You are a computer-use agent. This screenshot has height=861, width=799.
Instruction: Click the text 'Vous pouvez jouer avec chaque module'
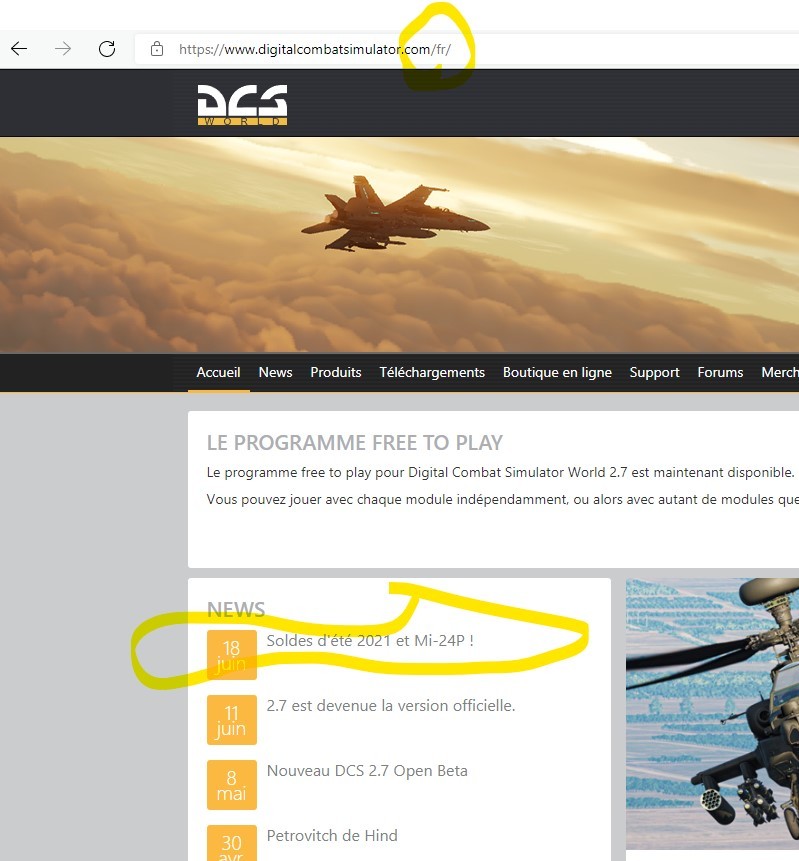pyautogui.click(x=330, y=499)
